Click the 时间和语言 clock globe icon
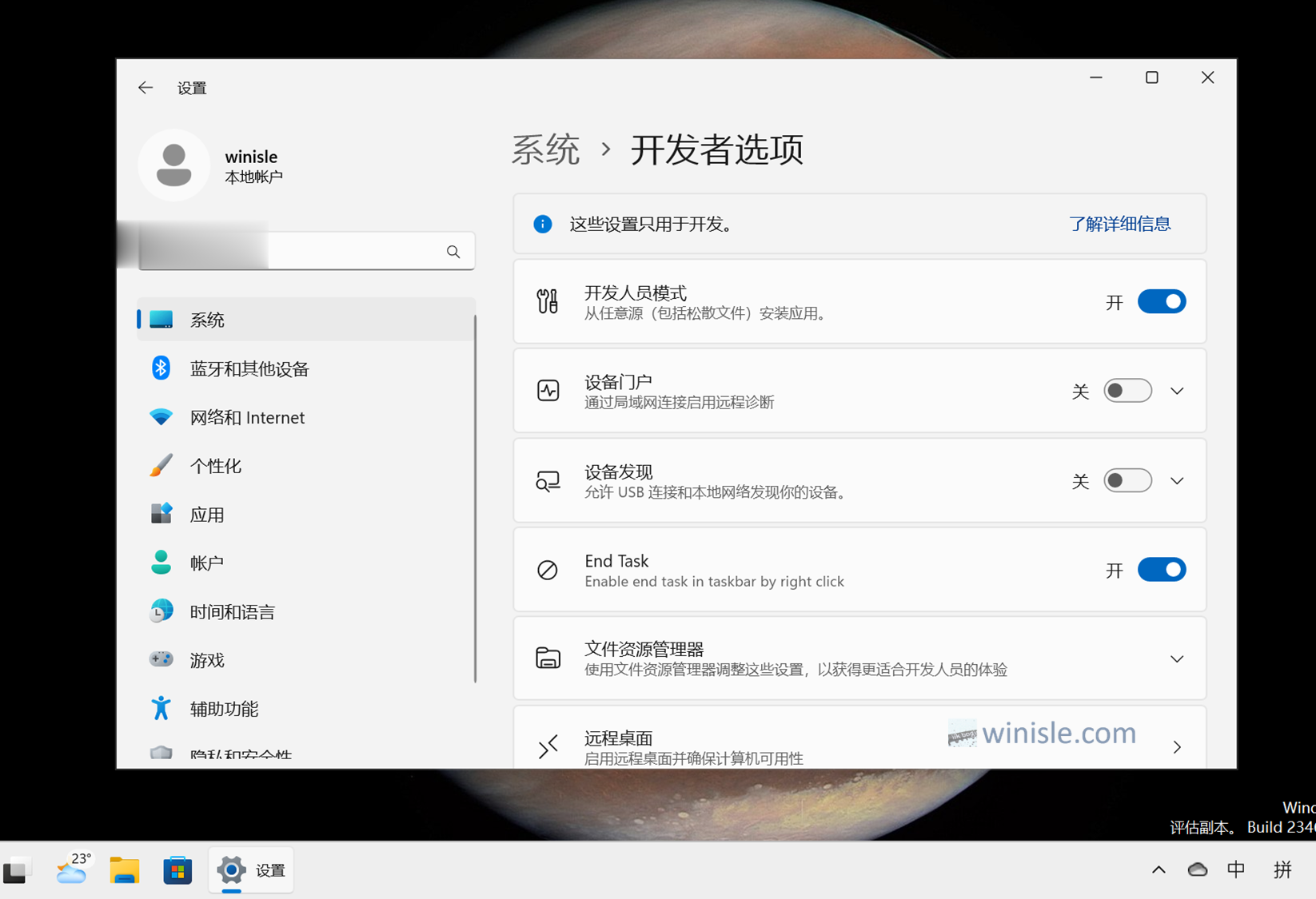 click(161, 611)
